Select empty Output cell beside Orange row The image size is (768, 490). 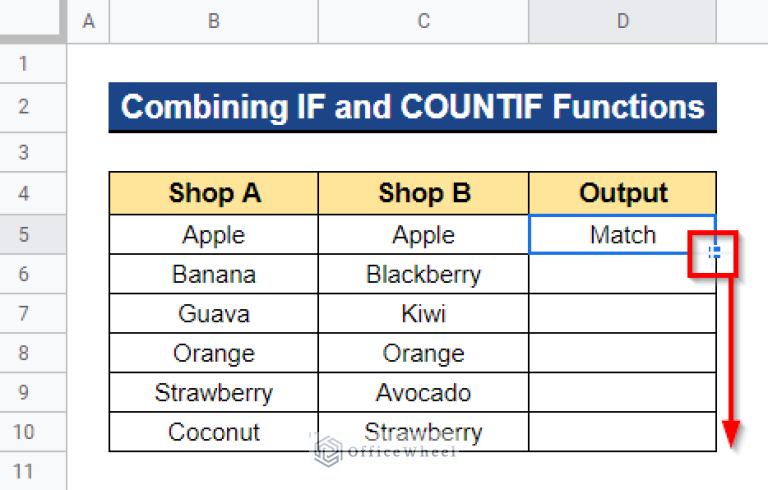coord(623,353)
